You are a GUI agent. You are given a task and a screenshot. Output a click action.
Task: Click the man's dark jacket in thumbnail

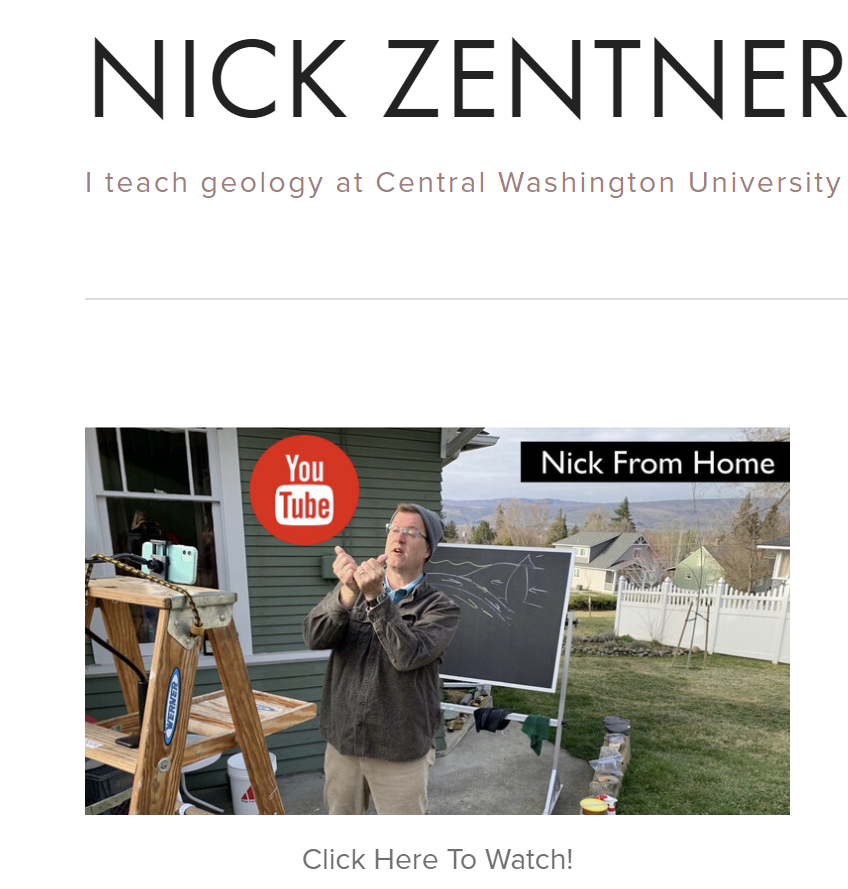pyautogui.click(x=381, y=669)
